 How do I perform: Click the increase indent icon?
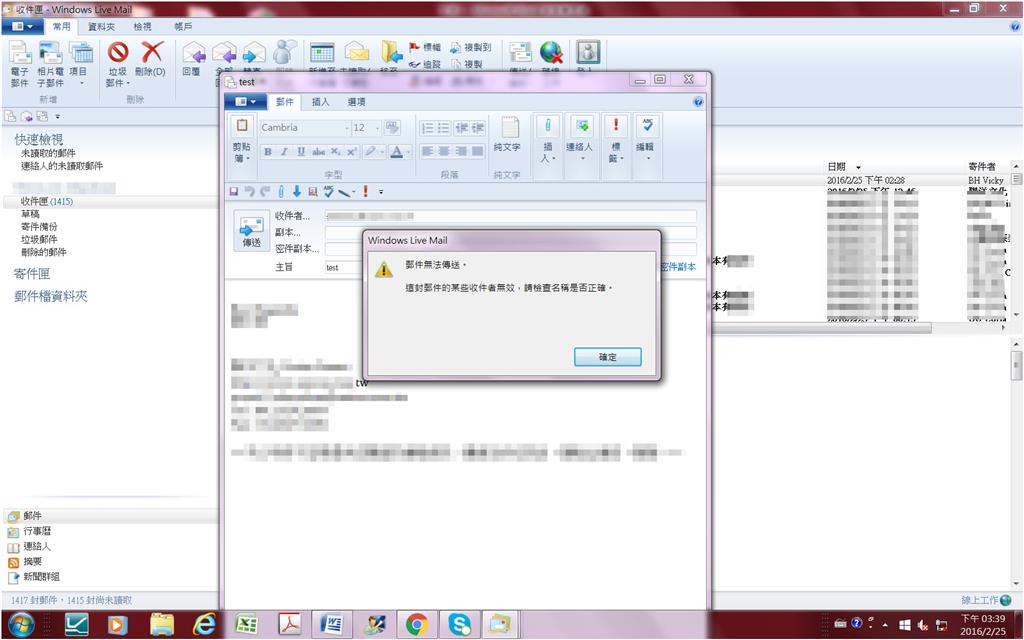click(x=477, y=128)
